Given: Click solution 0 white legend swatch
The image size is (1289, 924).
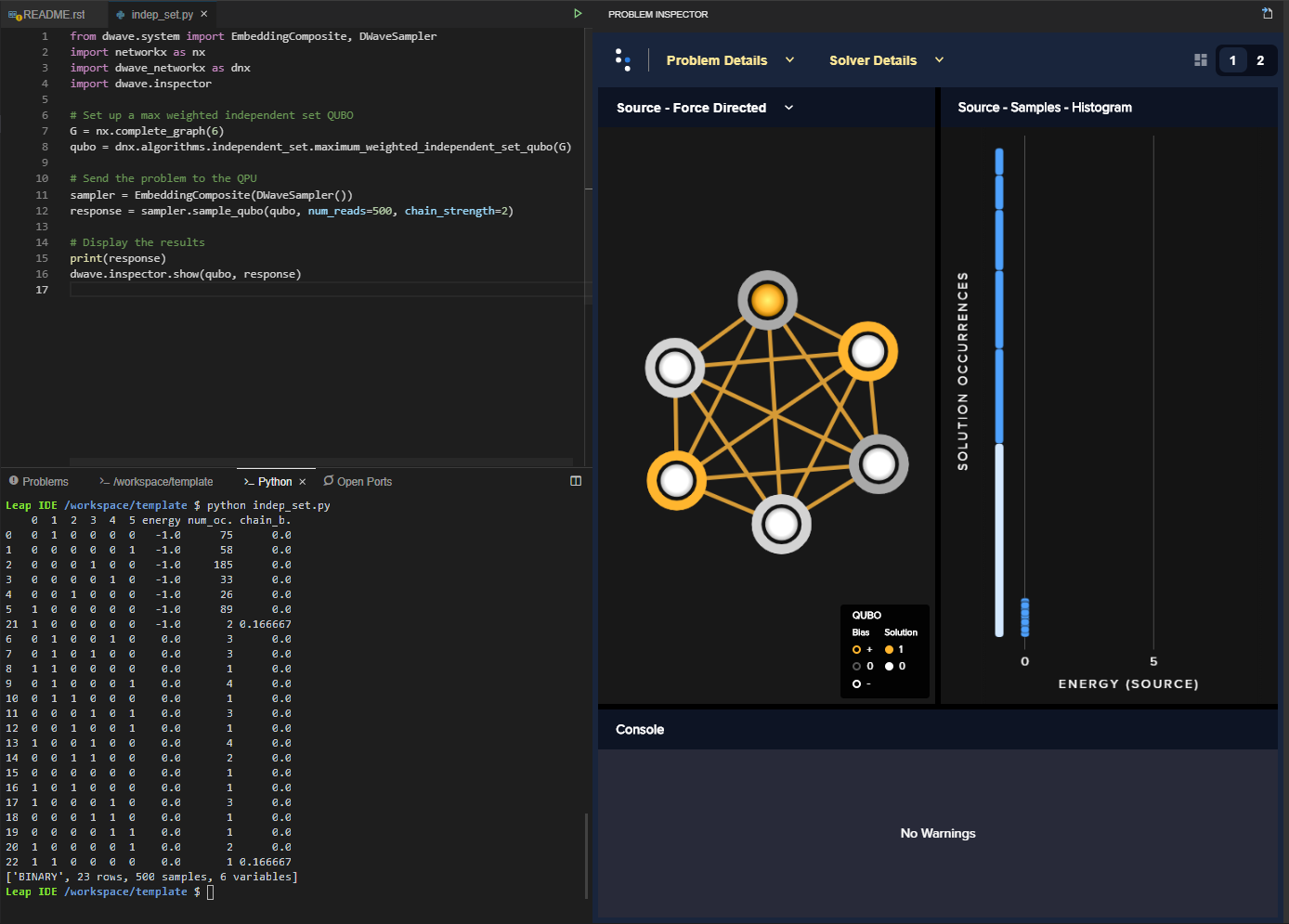Looking at the screenshot, I should tap(889, 666).
